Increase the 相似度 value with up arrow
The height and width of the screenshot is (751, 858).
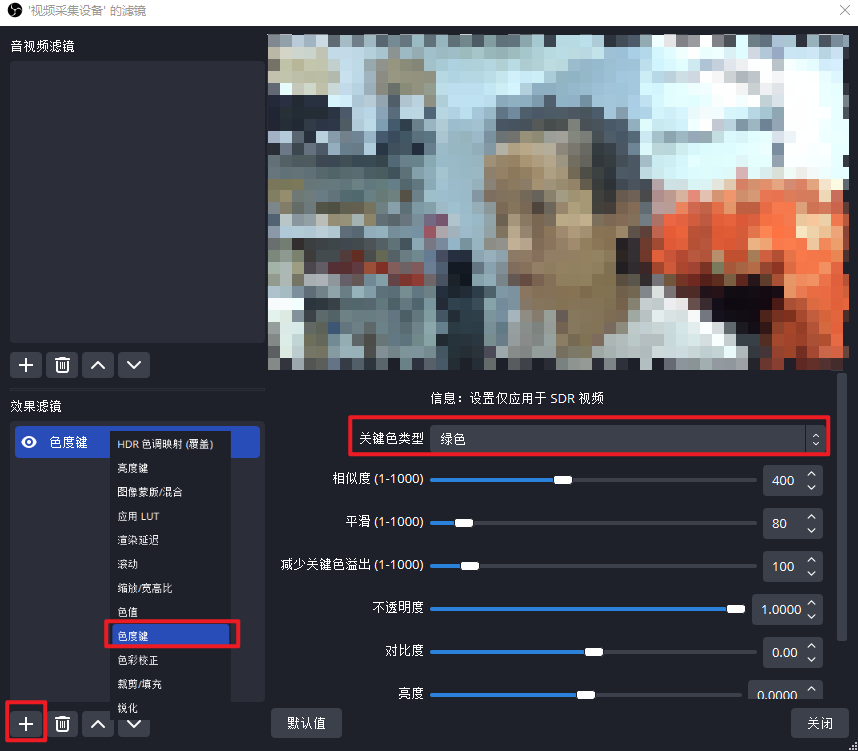(x=811, y=474)
